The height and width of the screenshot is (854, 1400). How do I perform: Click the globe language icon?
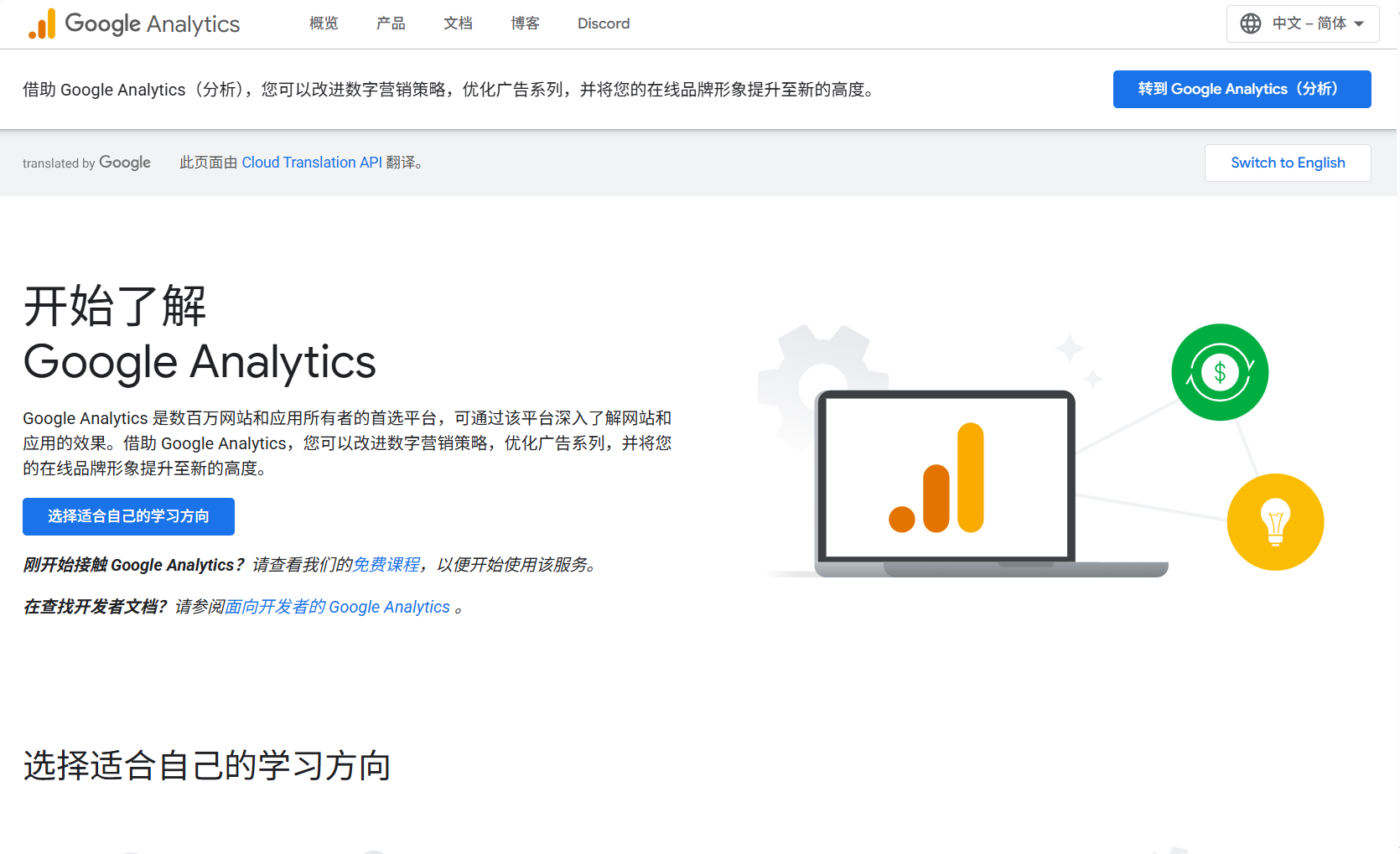[x=1250, y=23]
